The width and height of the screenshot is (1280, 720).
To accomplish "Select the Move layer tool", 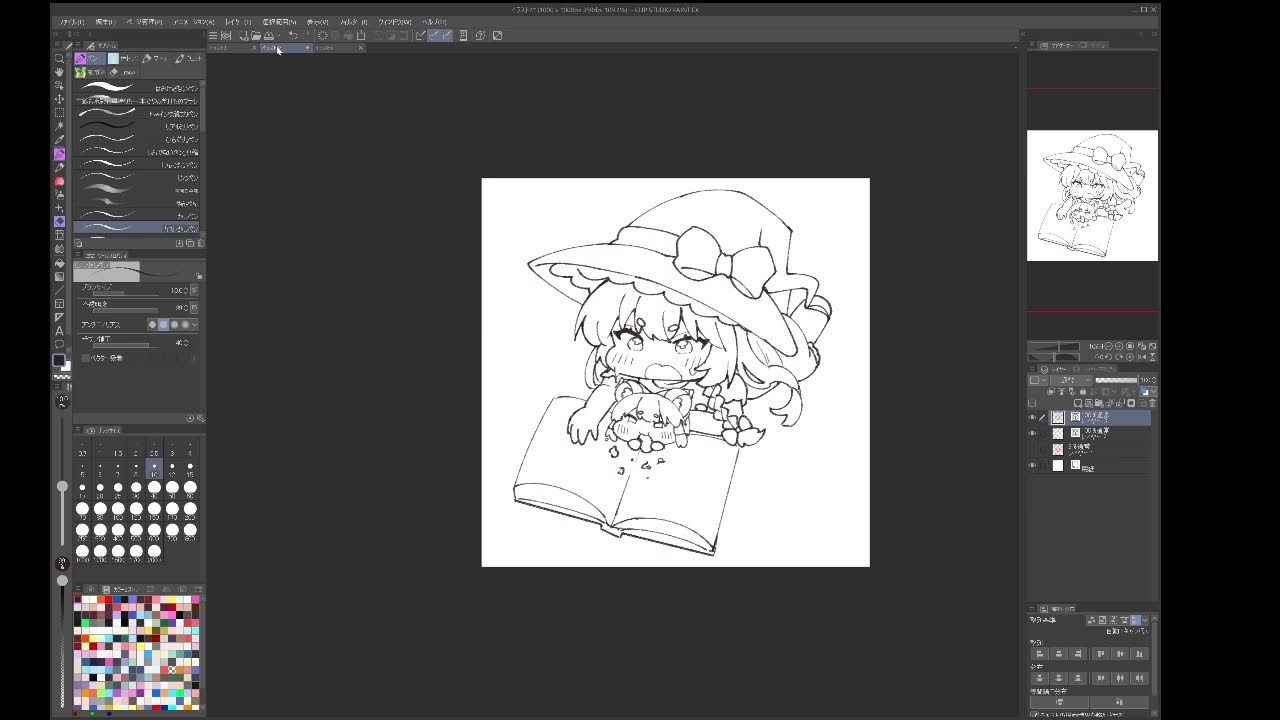I will point(59,99).
